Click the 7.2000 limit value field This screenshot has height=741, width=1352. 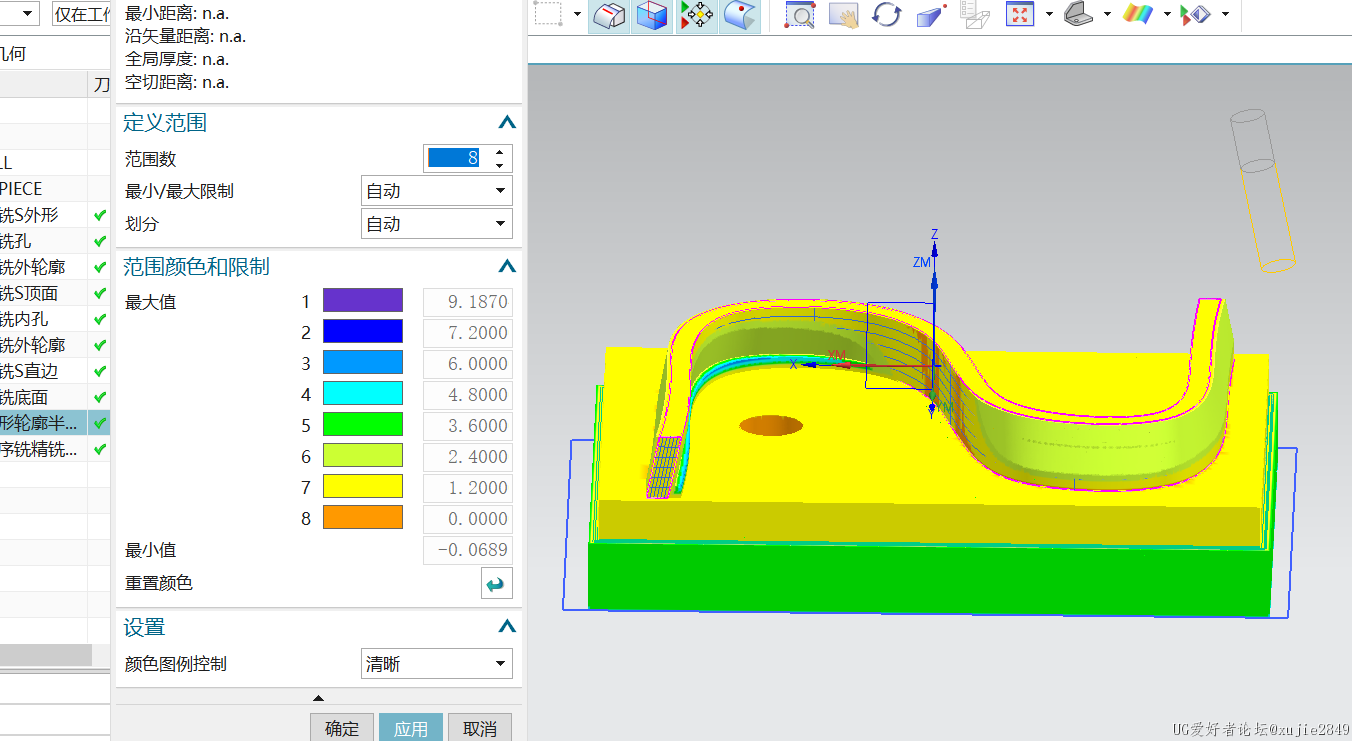tap(468, 332)
